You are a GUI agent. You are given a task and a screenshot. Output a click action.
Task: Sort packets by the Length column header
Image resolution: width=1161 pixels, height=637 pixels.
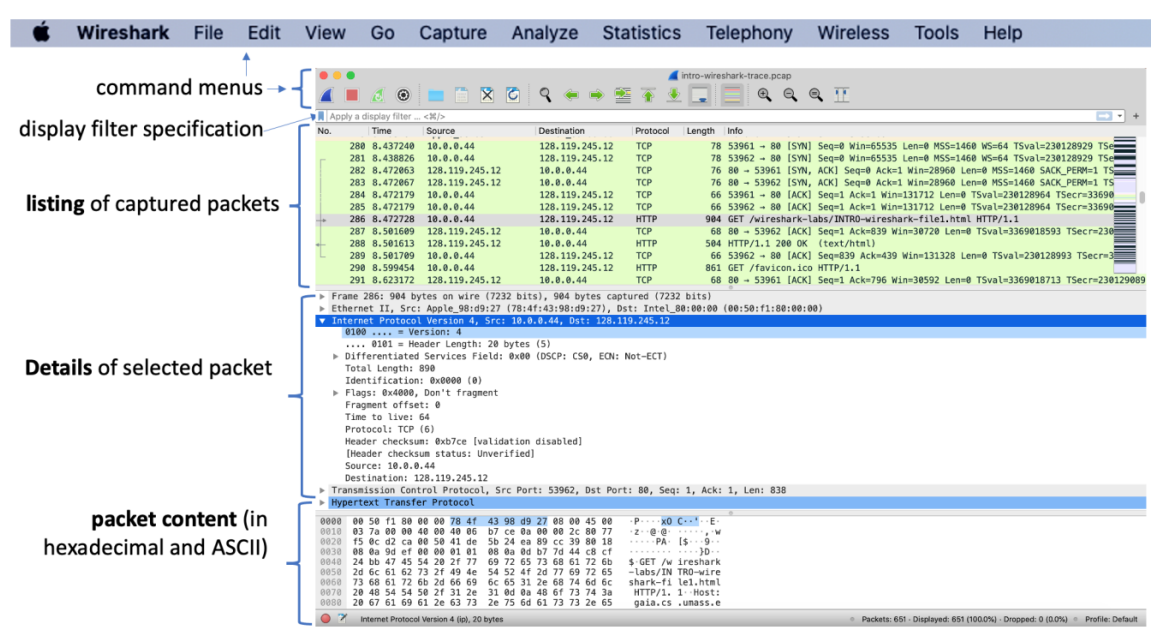pyautogui.click(x=702, y=131)
